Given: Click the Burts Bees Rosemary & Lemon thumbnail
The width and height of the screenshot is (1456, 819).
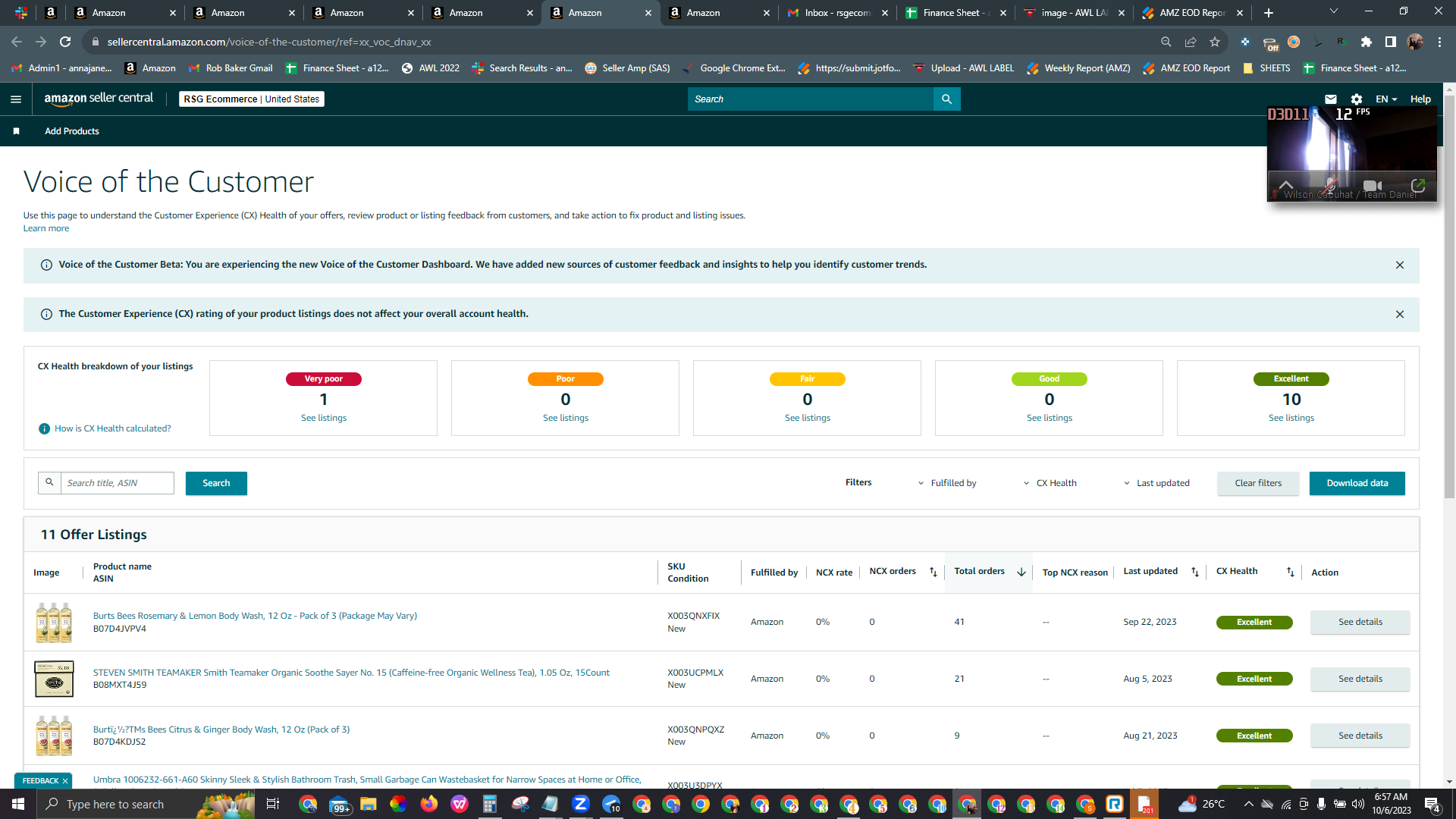Looking at the screenshot, I should 54,622.
